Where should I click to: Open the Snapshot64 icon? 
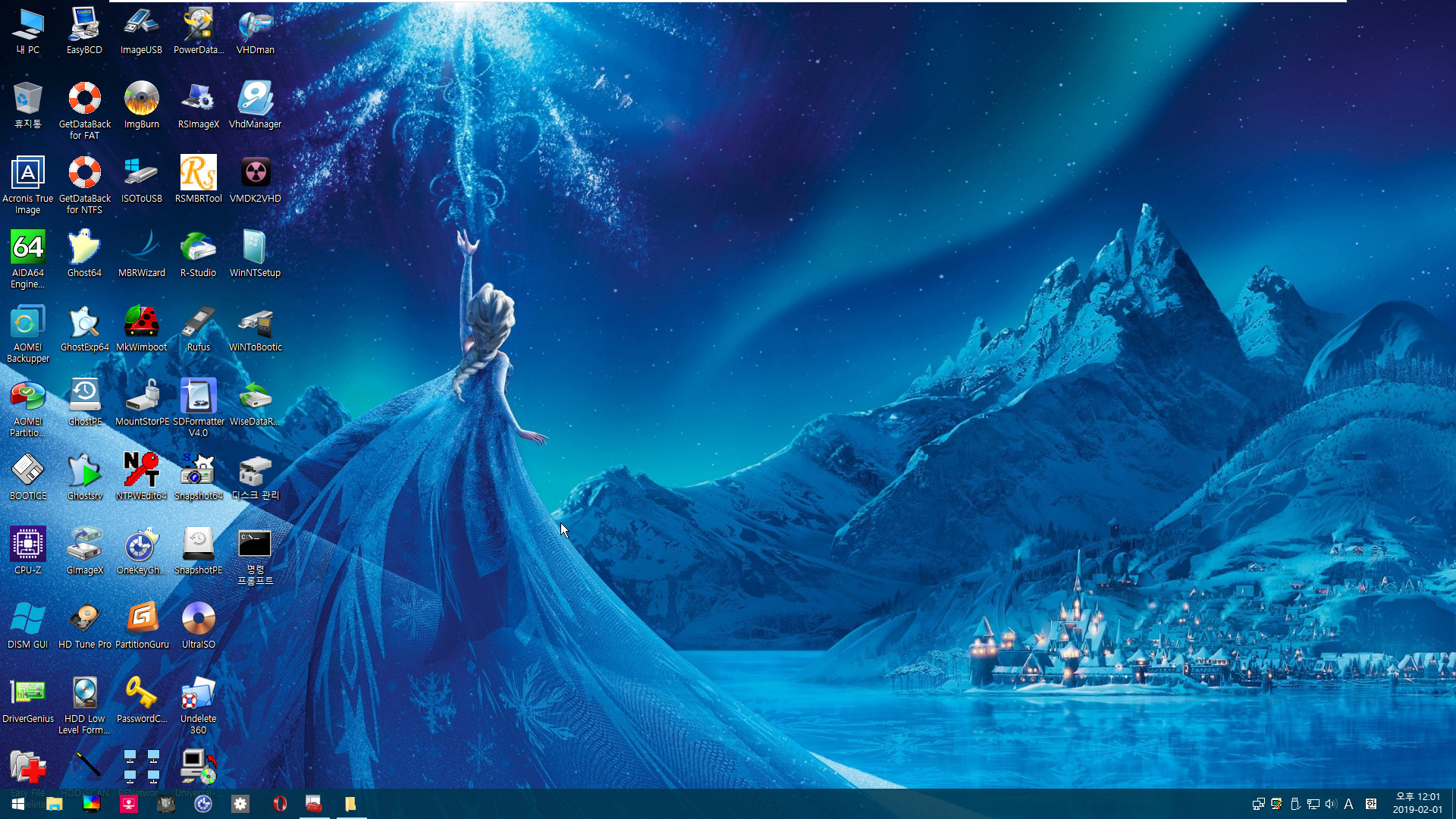(199, 477)
